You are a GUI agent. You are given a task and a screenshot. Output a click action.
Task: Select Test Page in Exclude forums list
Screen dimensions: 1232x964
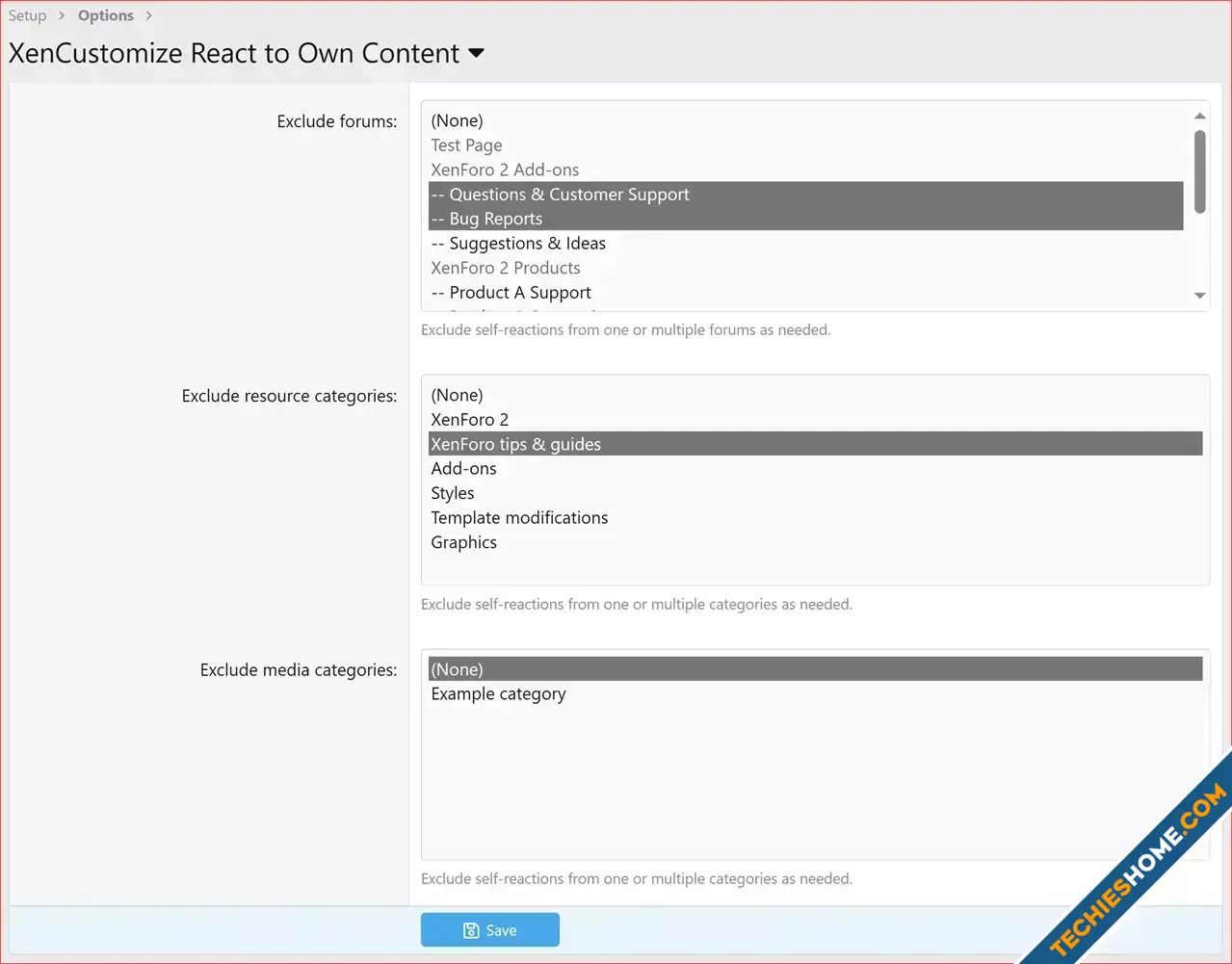click(x=805, y=145)
